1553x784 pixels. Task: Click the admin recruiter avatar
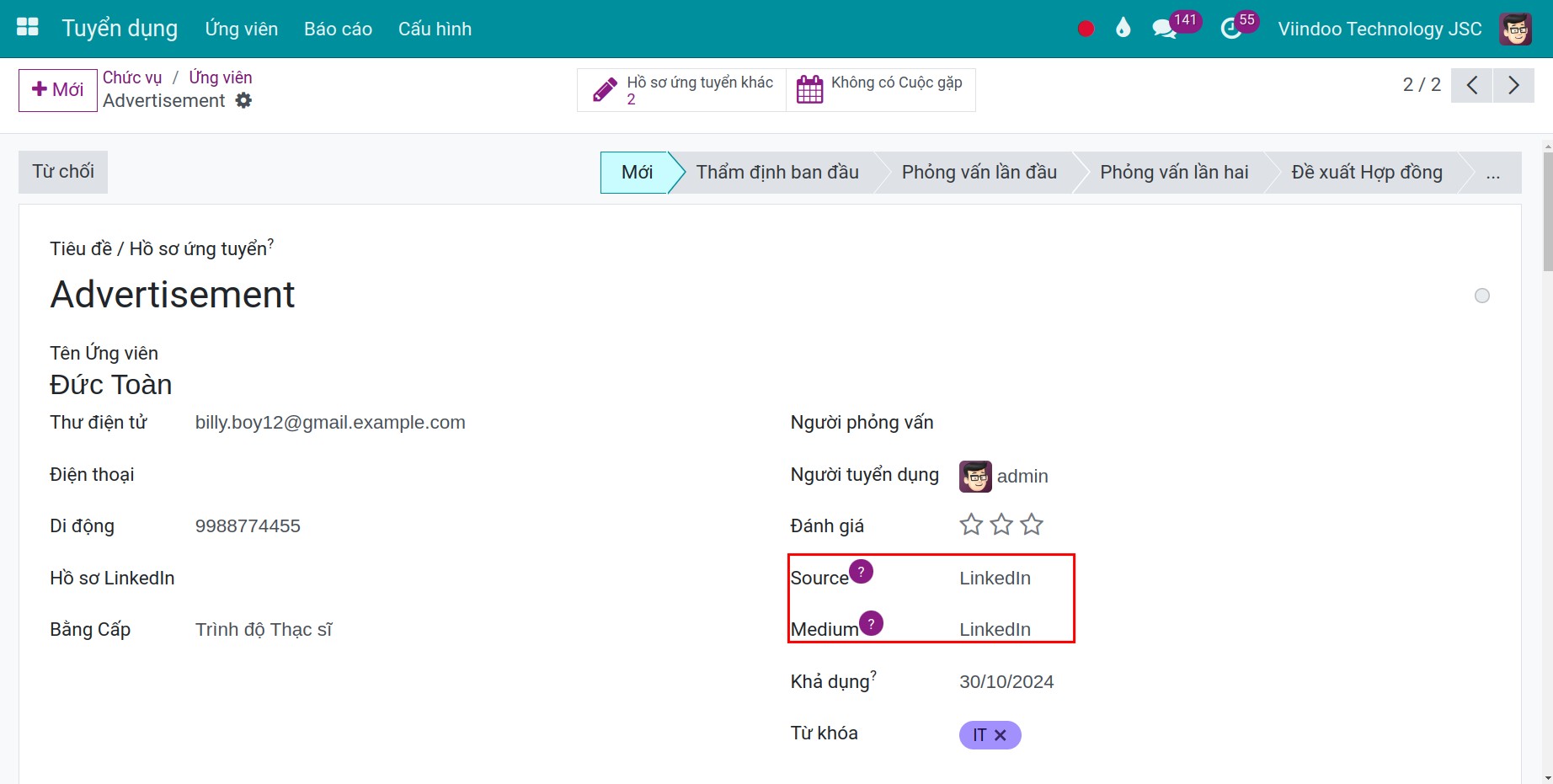975,477
